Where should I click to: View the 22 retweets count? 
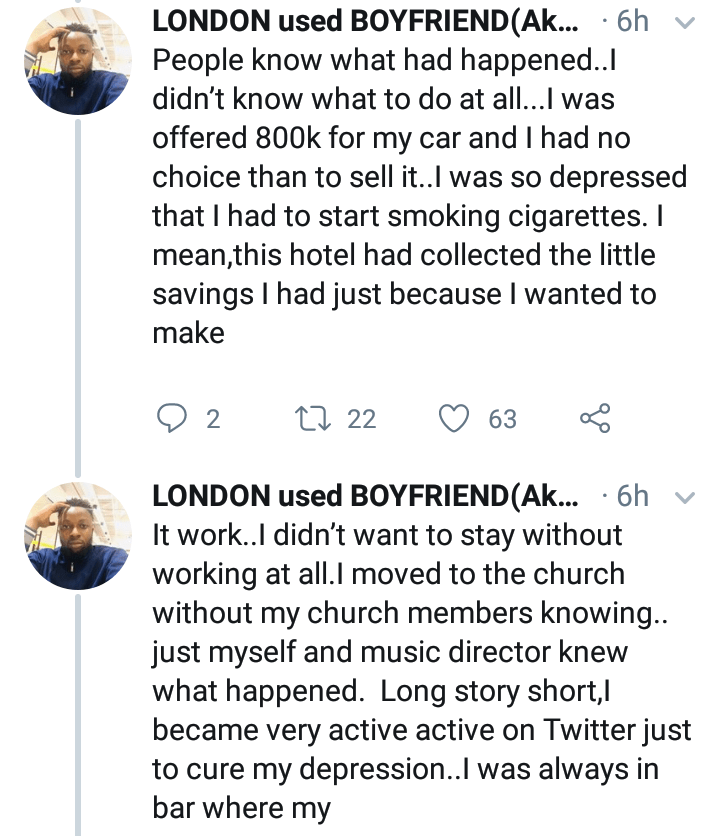(x=361, y=419)
